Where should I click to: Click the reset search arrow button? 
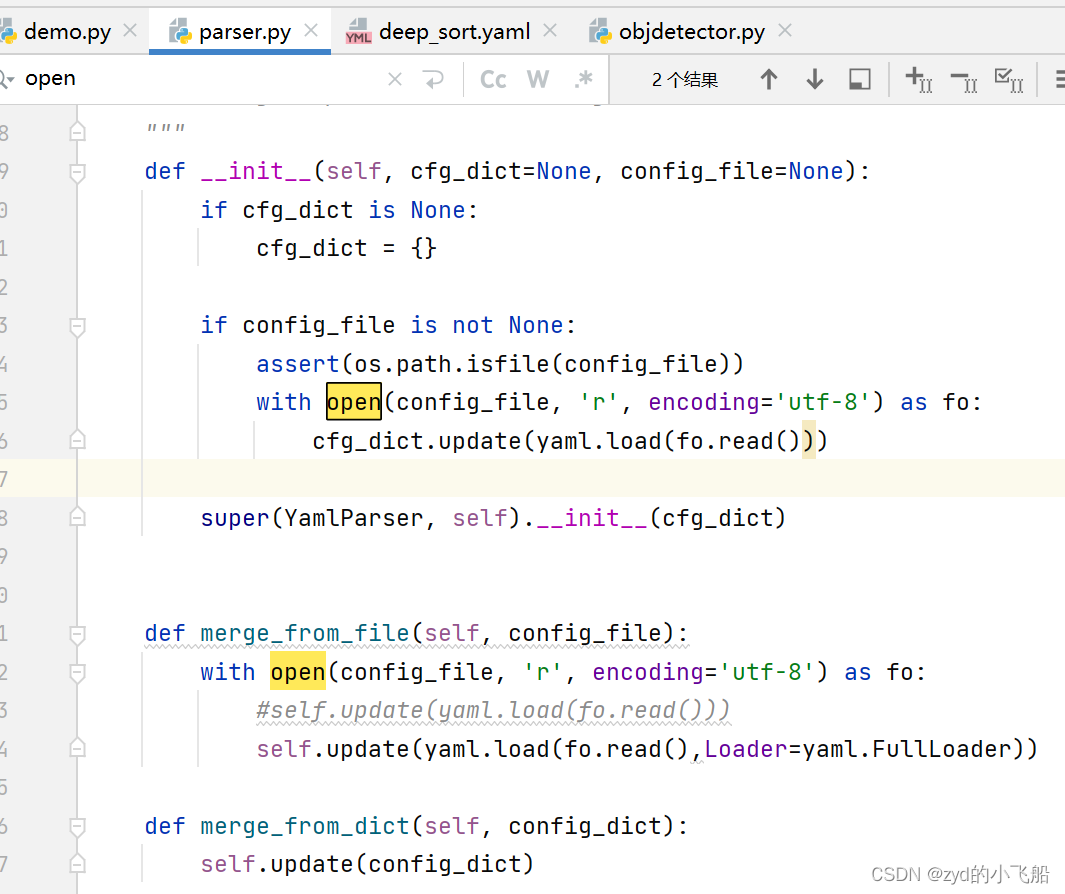coord(433,79)
